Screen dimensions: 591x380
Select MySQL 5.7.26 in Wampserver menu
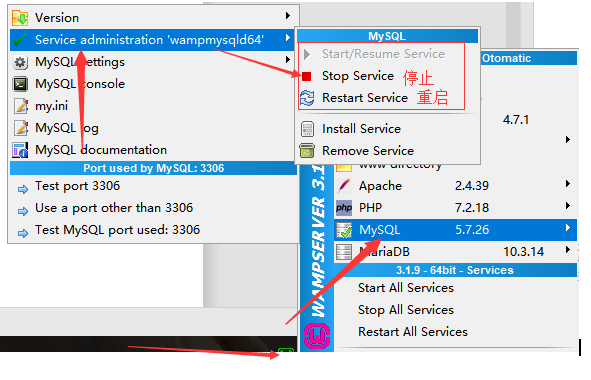coord(455,230)
